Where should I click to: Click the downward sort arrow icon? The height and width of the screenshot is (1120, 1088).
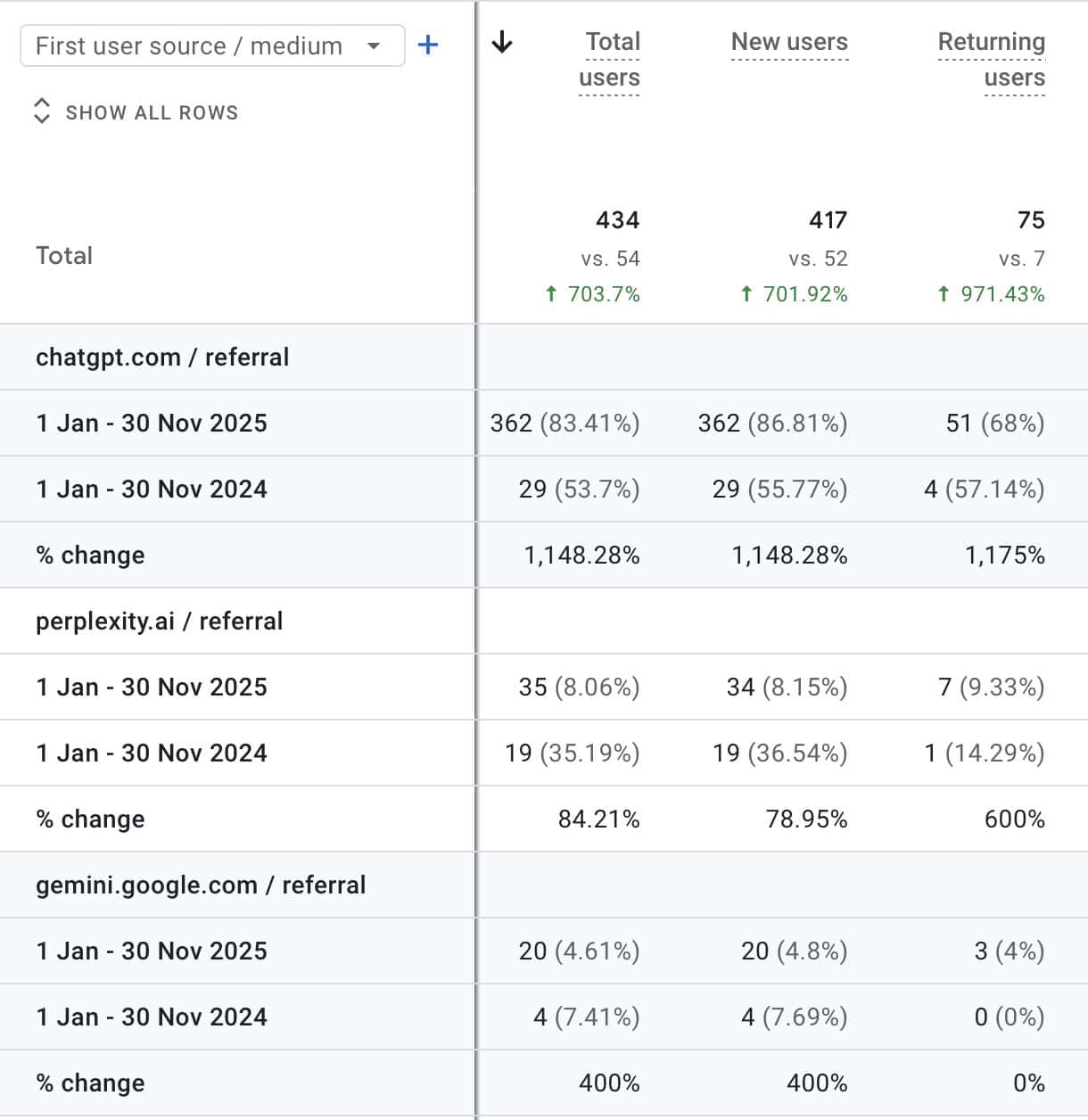[x=503, y=42]
